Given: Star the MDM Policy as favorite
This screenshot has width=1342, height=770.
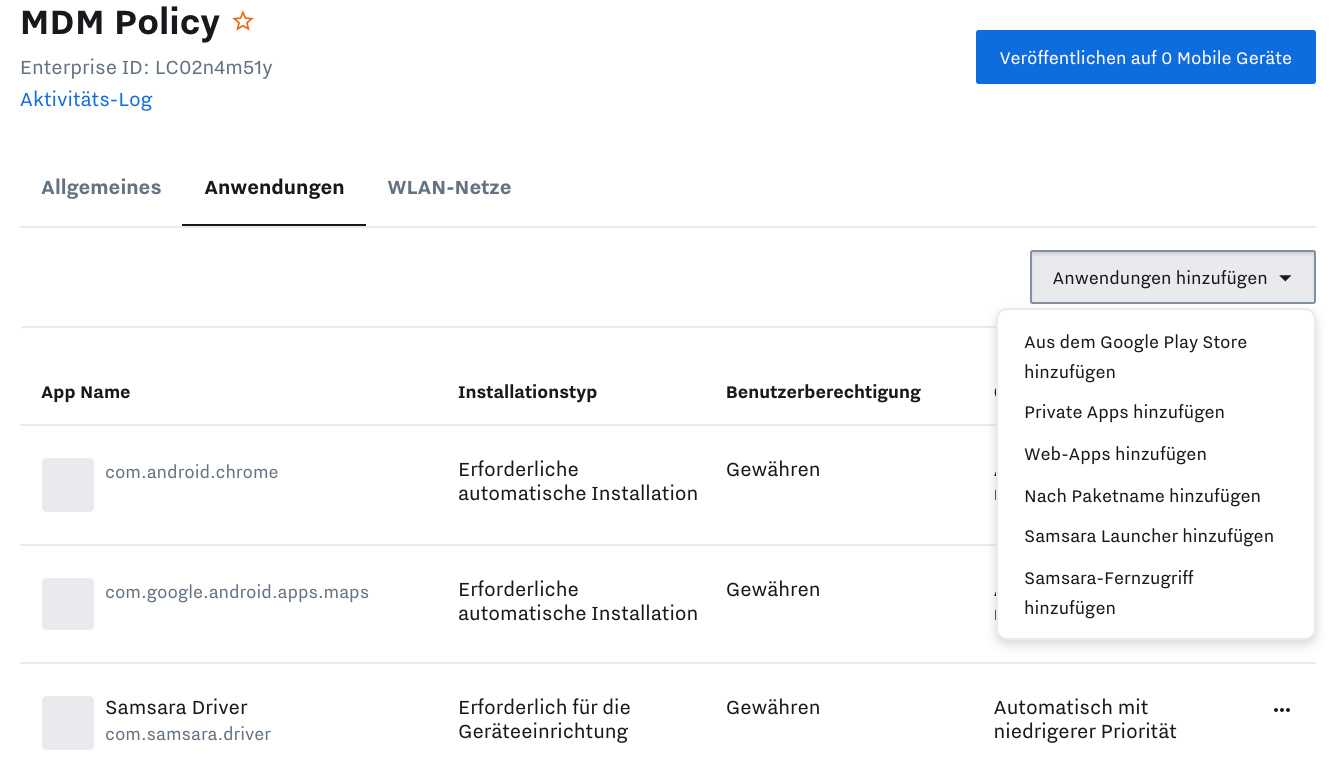Looking at the screenshot, I should pyautogui.click(x=243, y=21).
